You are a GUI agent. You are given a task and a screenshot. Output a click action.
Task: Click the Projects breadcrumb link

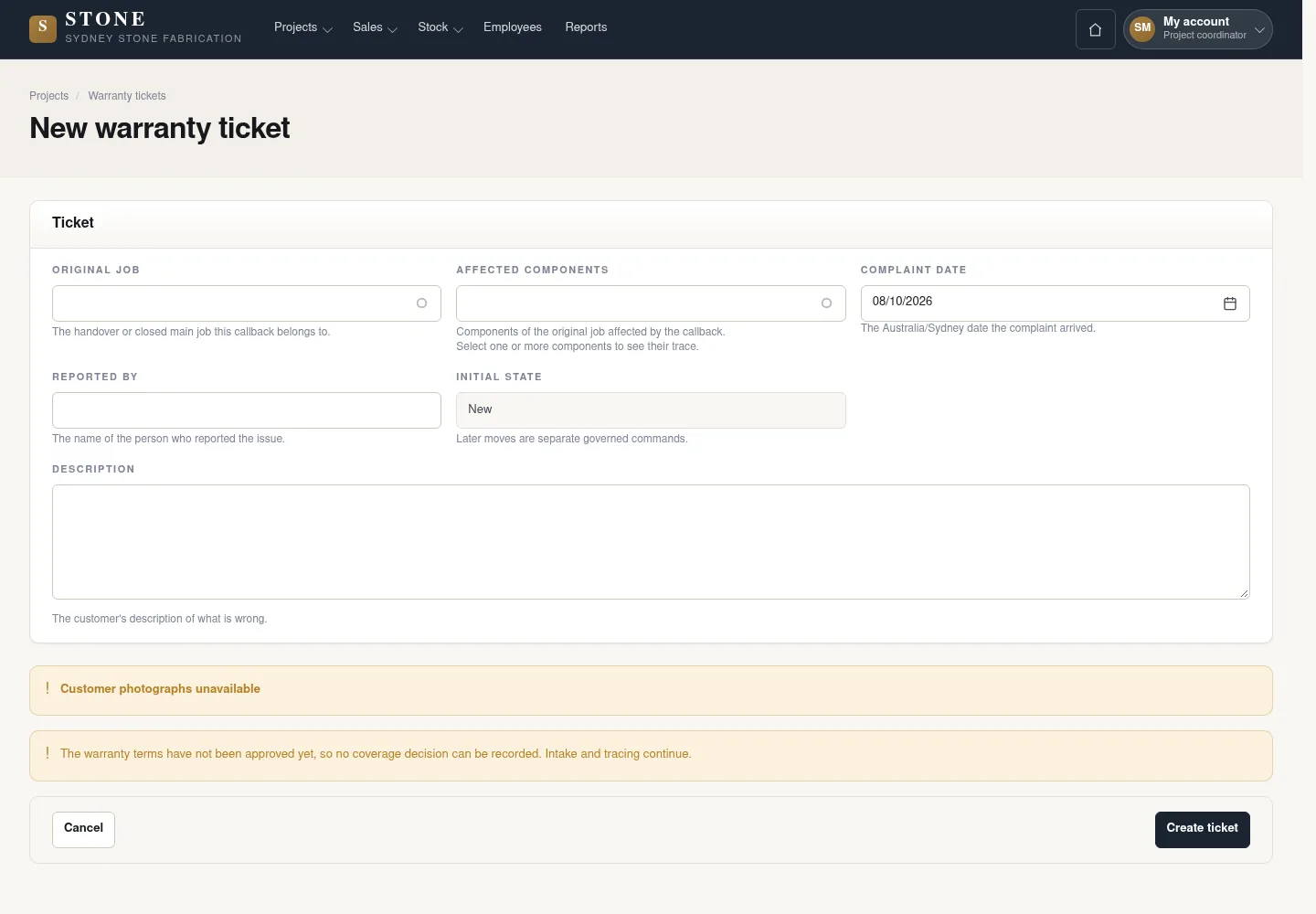tap(48, 96)
